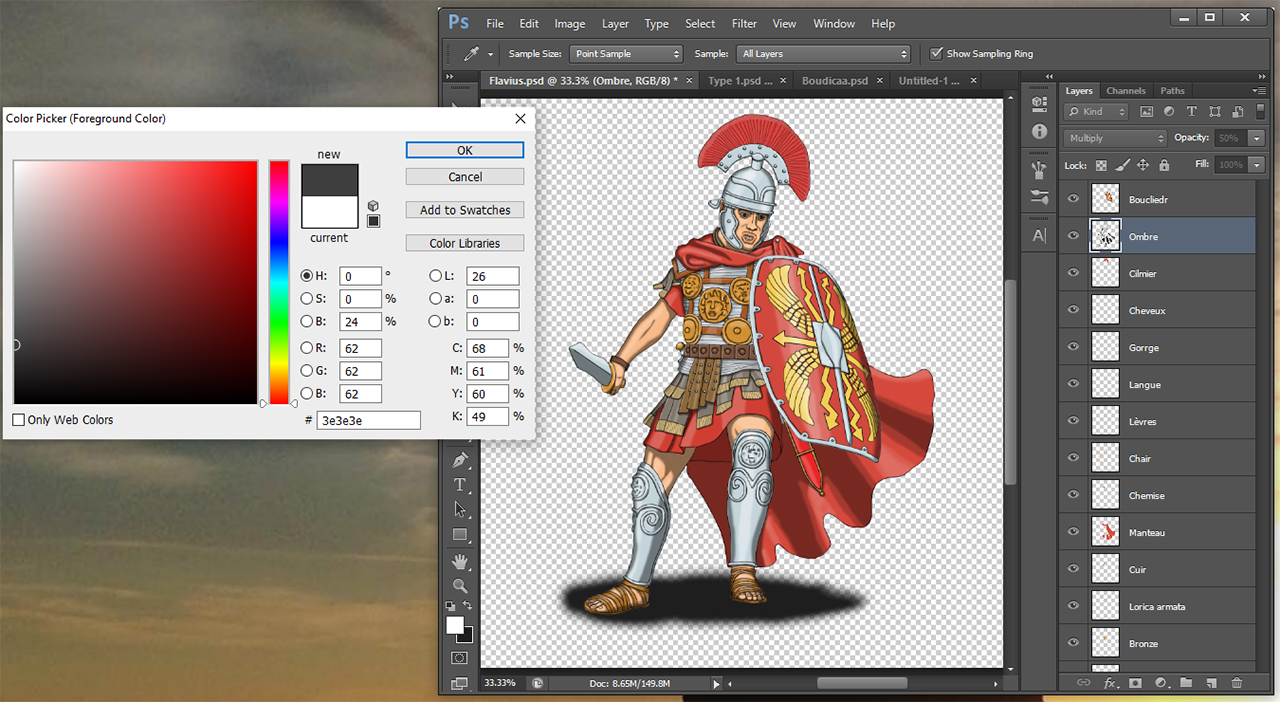Create a new layer icon

1211,683
